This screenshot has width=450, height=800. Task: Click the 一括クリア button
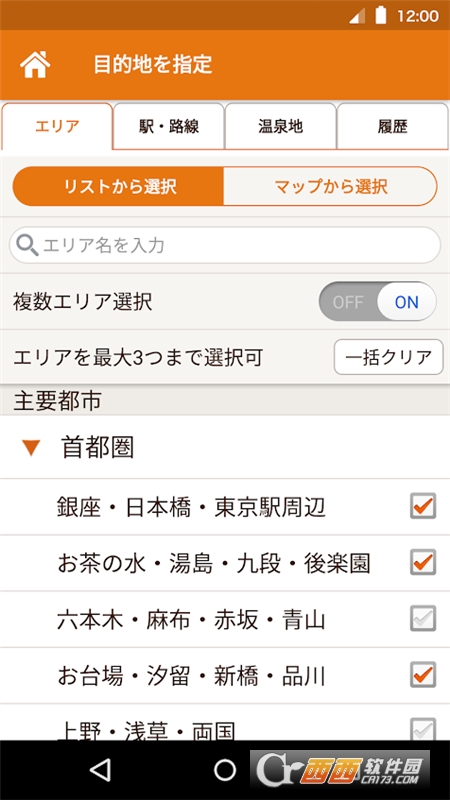[389, 357]
